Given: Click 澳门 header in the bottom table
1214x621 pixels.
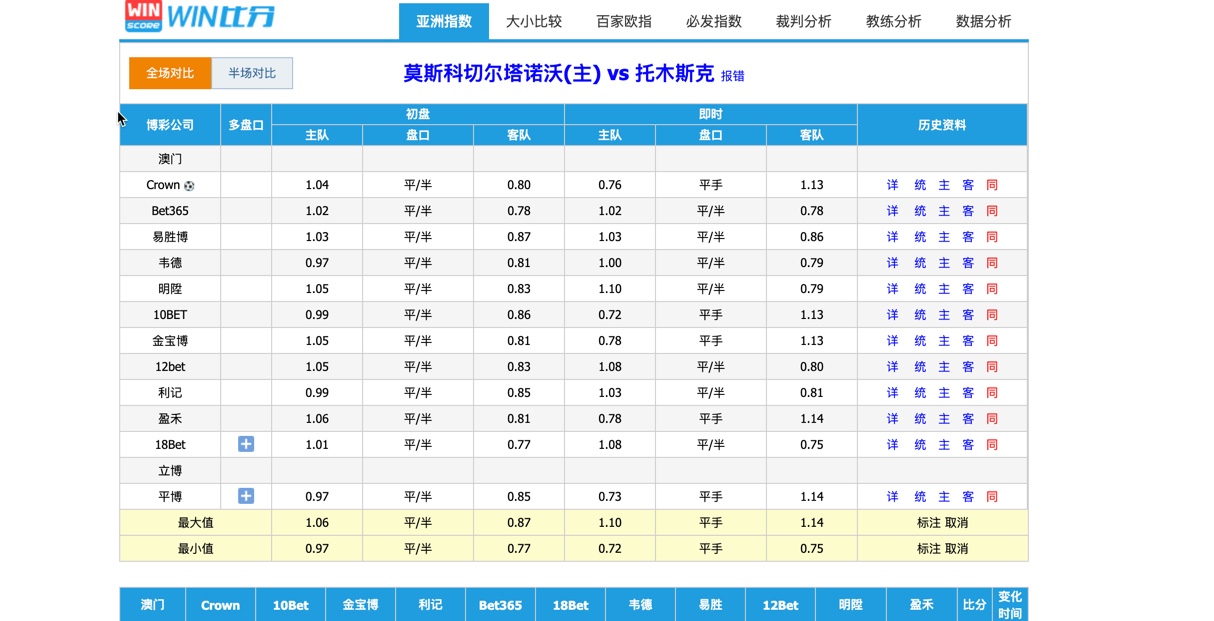Looking at the screenshot, I should (153, 605).
